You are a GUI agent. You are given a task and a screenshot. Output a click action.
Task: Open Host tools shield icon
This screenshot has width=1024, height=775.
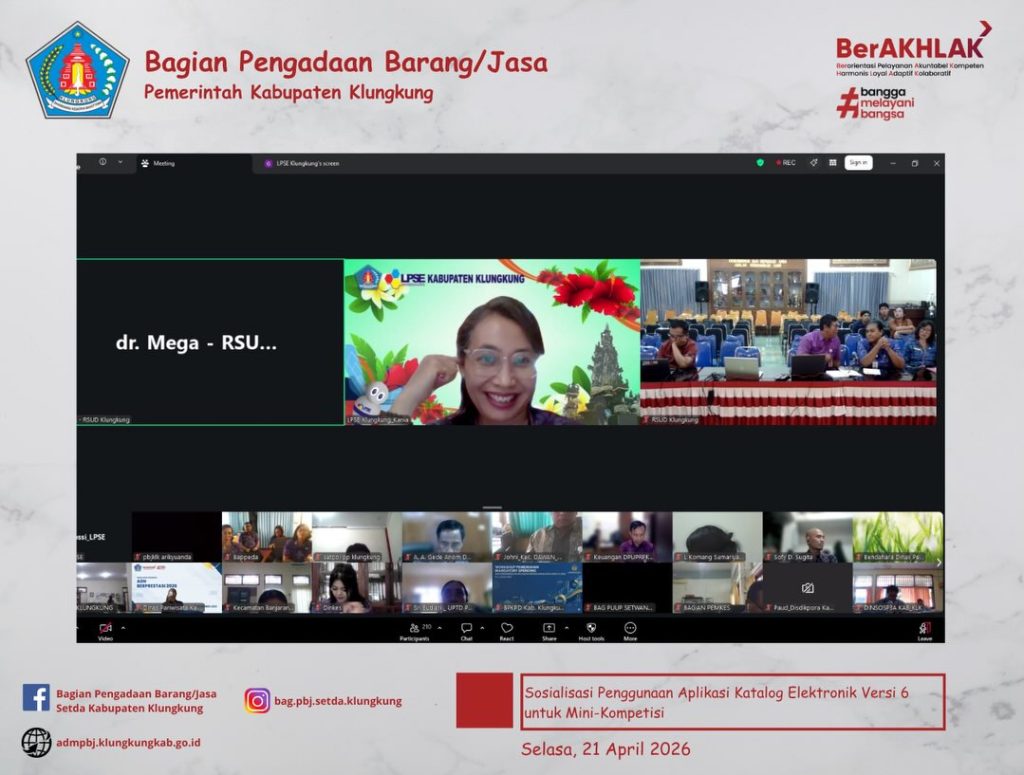pos(591,629)
